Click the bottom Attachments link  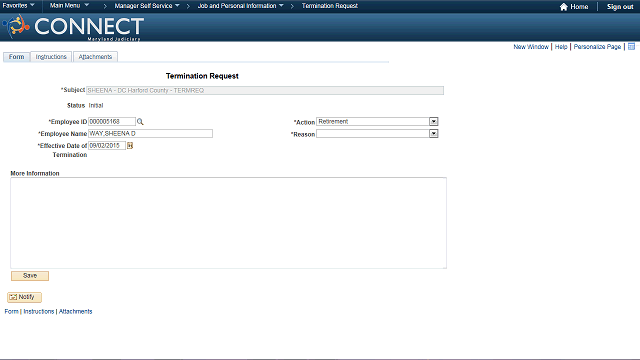tap(76, 311)
